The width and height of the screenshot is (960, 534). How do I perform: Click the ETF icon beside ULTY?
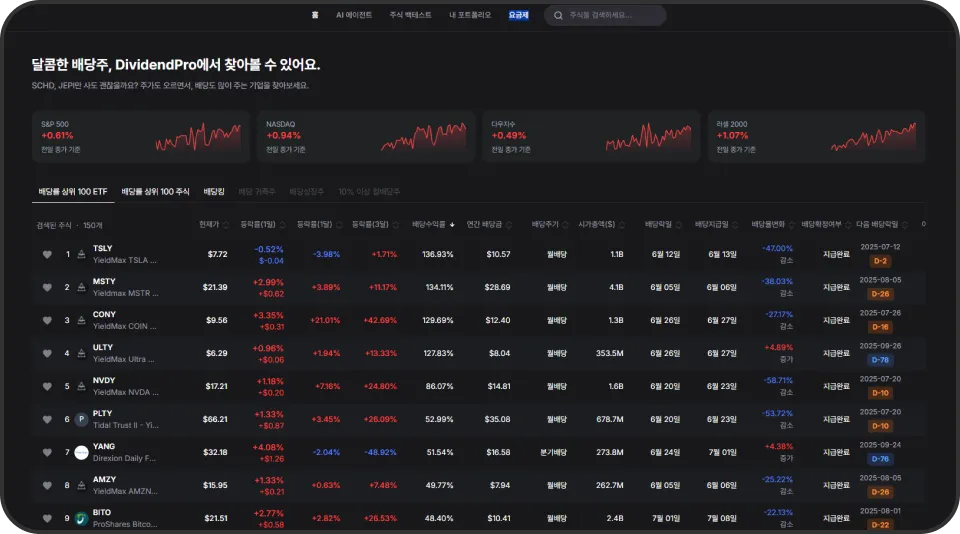pos(81,353)
